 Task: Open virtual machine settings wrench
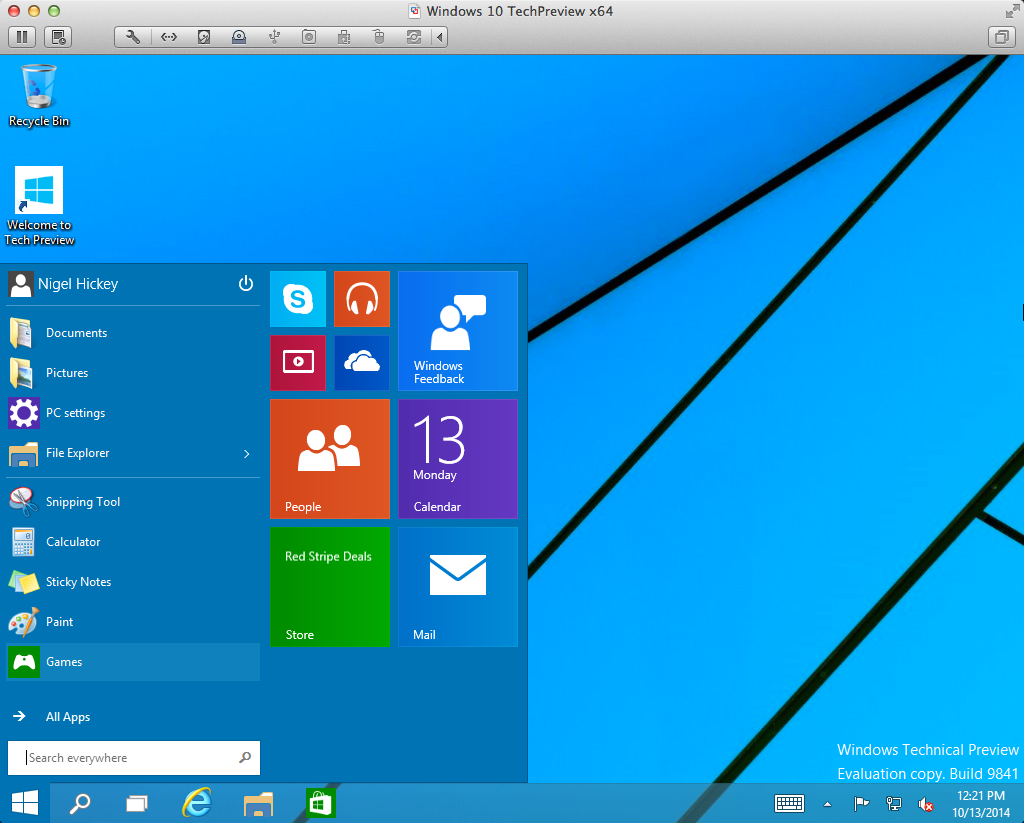pyautogui.click(x=133, y=37)
